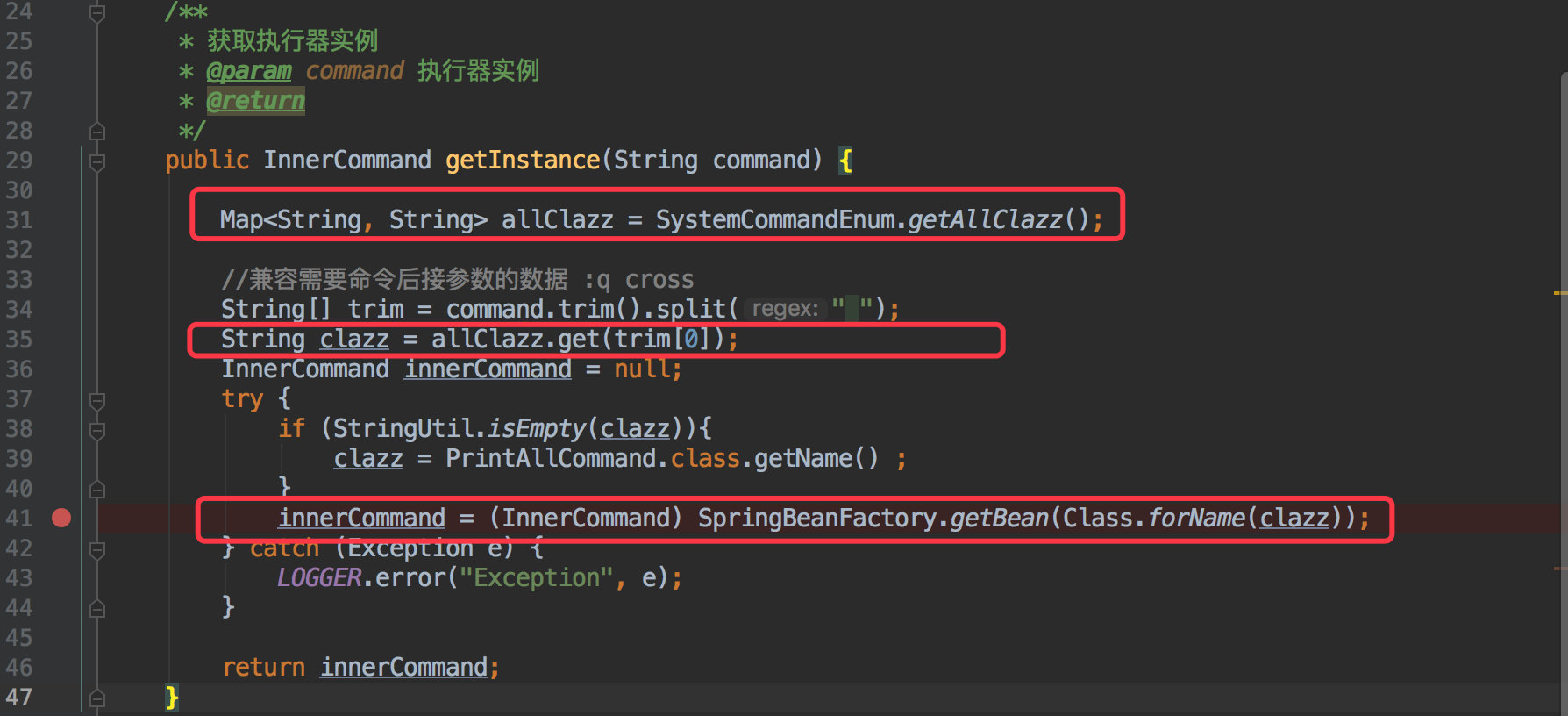Click the method end fold marker at line 47
This screenshot has width=1568, height=716.
coord(97,698)
